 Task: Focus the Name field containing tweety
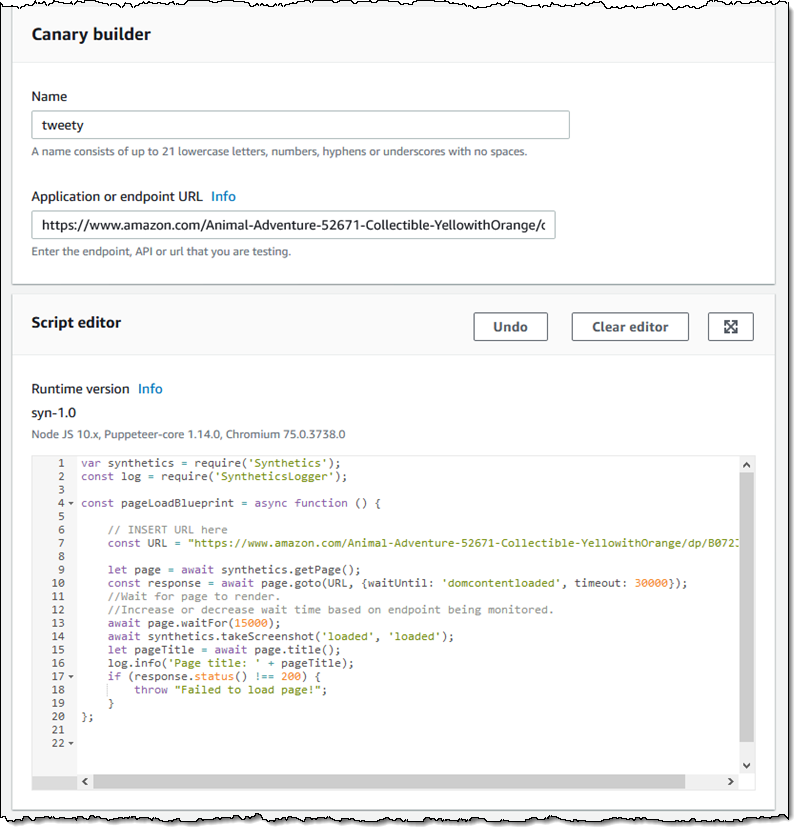coord(300,125)
